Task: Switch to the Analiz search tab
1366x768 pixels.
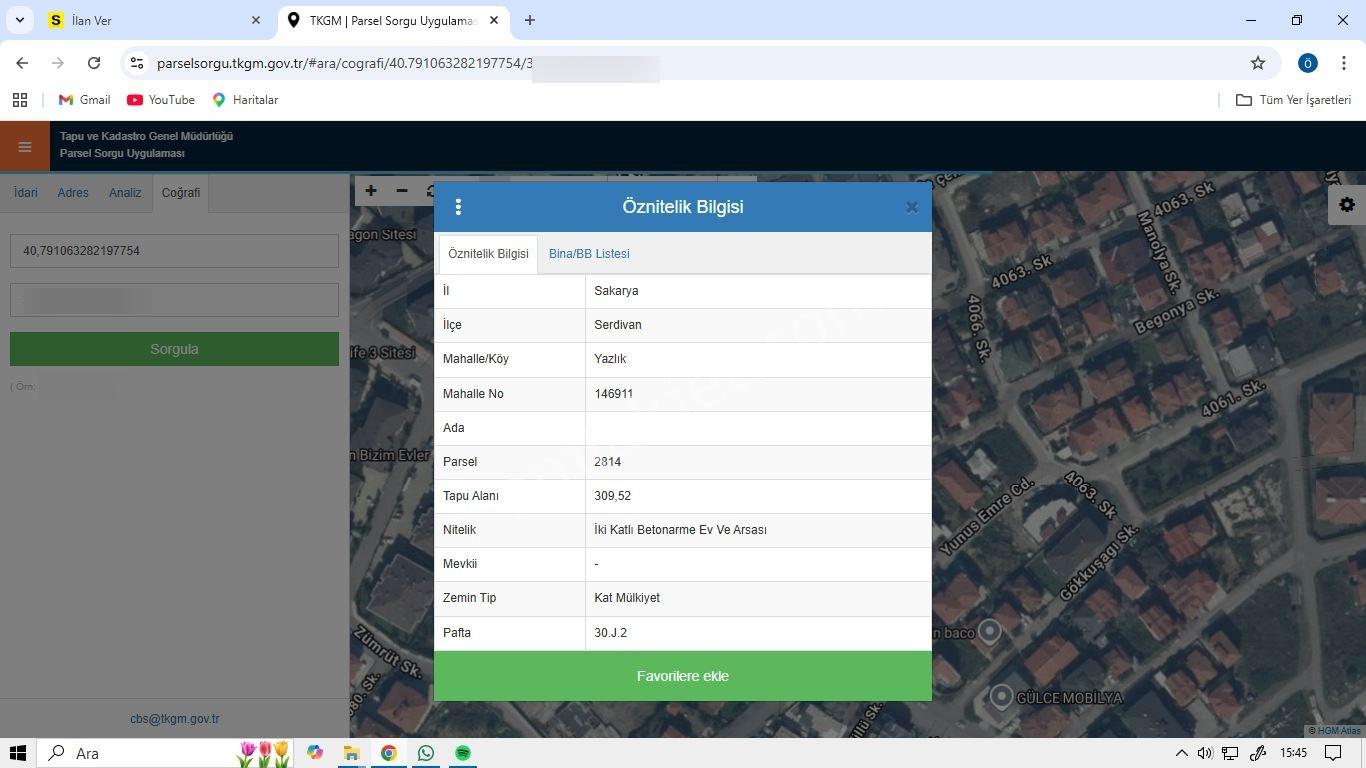Action: tap(125, 193)
